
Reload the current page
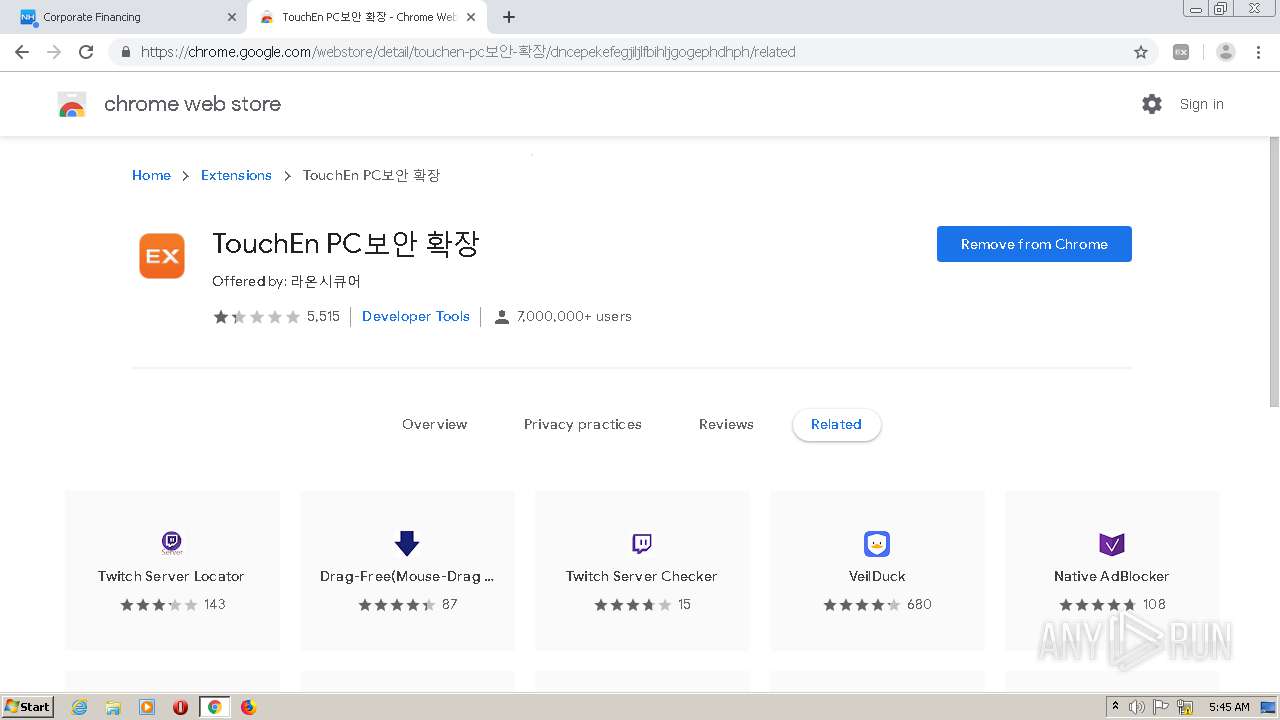86,52
